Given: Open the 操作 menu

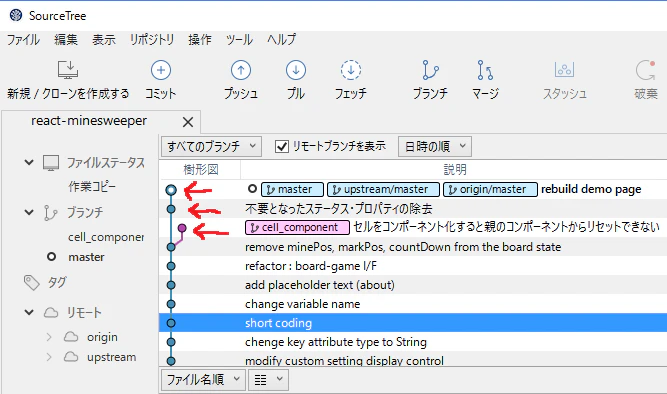Looking at the screenshot, I should [x=200, y=40].
